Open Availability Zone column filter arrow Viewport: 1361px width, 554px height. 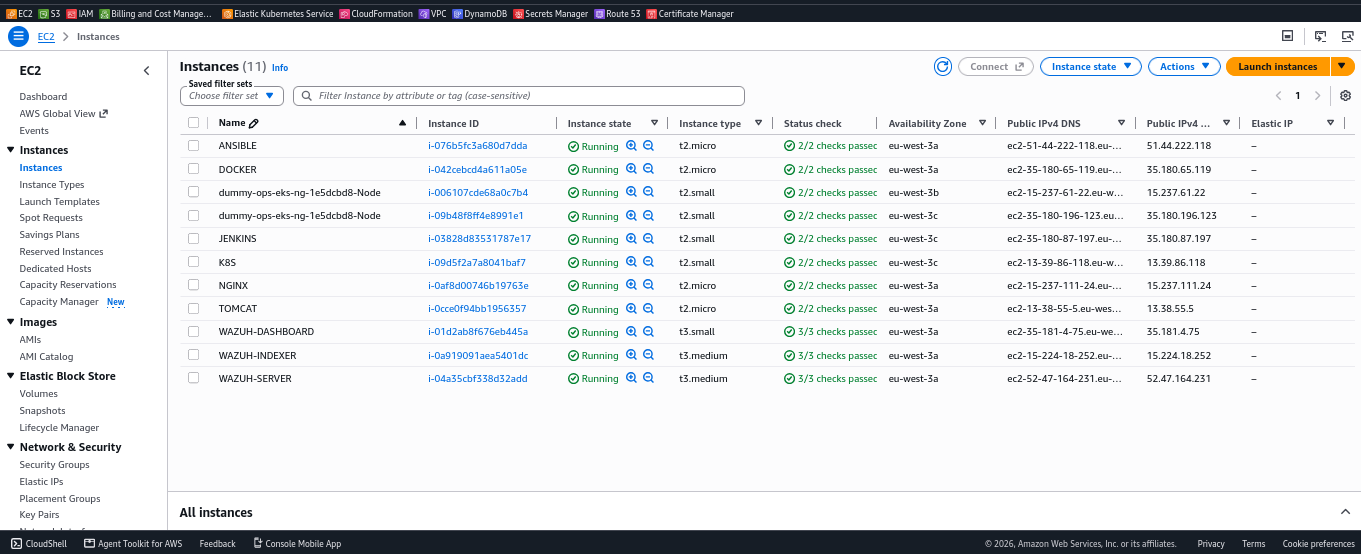click(983, 123)
